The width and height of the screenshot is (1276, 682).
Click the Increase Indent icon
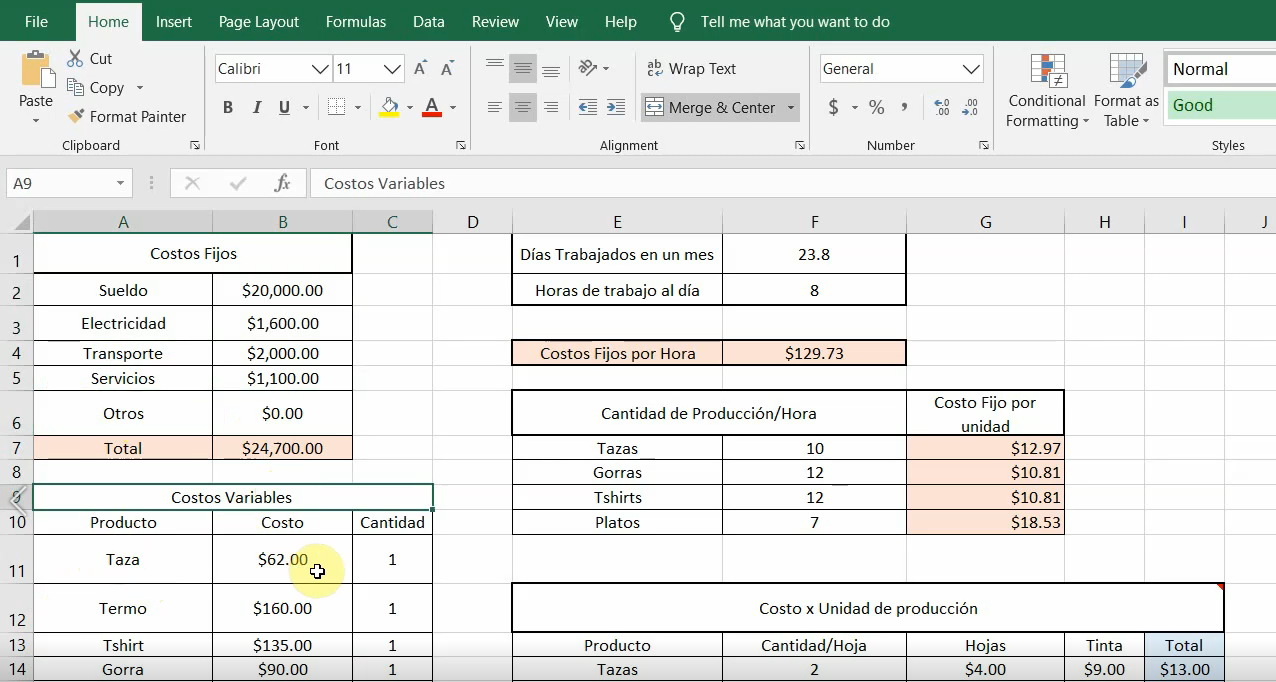[x=616, y=107]
